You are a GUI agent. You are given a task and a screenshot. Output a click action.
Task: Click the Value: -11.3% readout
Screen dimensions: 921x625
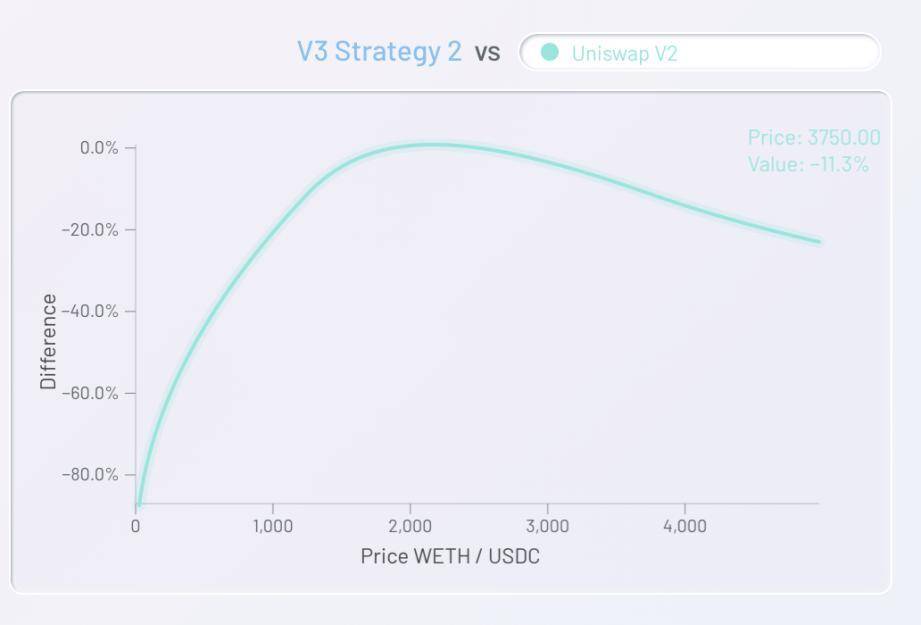coord(808,164)
